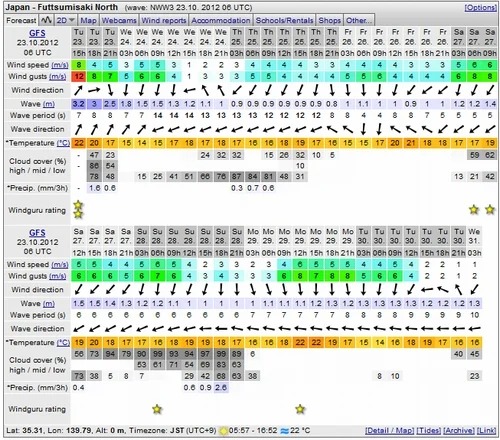Click the blue water temperature wave icon
The height and width of the screenshot is (440, 500).
point(284,431)
